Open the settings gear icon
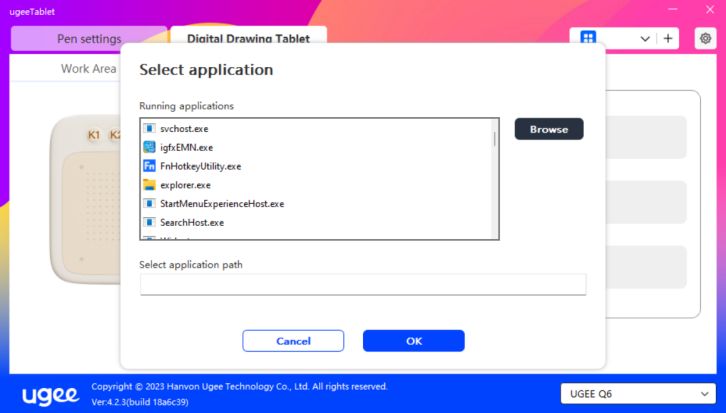The image size is (726, 413). [705, 38]
